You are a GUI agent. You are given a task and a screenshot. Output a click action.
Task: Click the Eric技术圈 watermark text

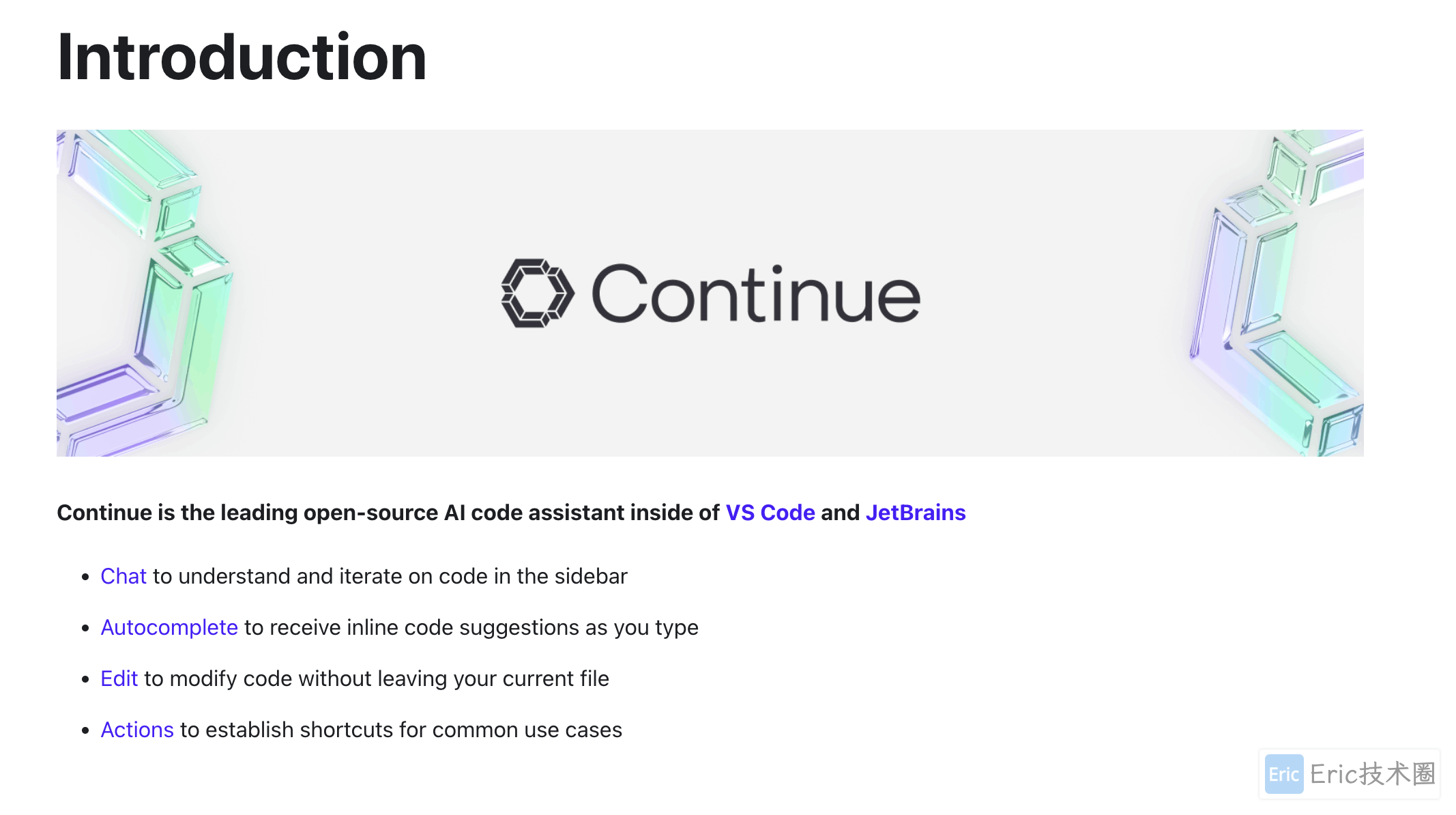pyautogui.click(x=1373, y=774)
